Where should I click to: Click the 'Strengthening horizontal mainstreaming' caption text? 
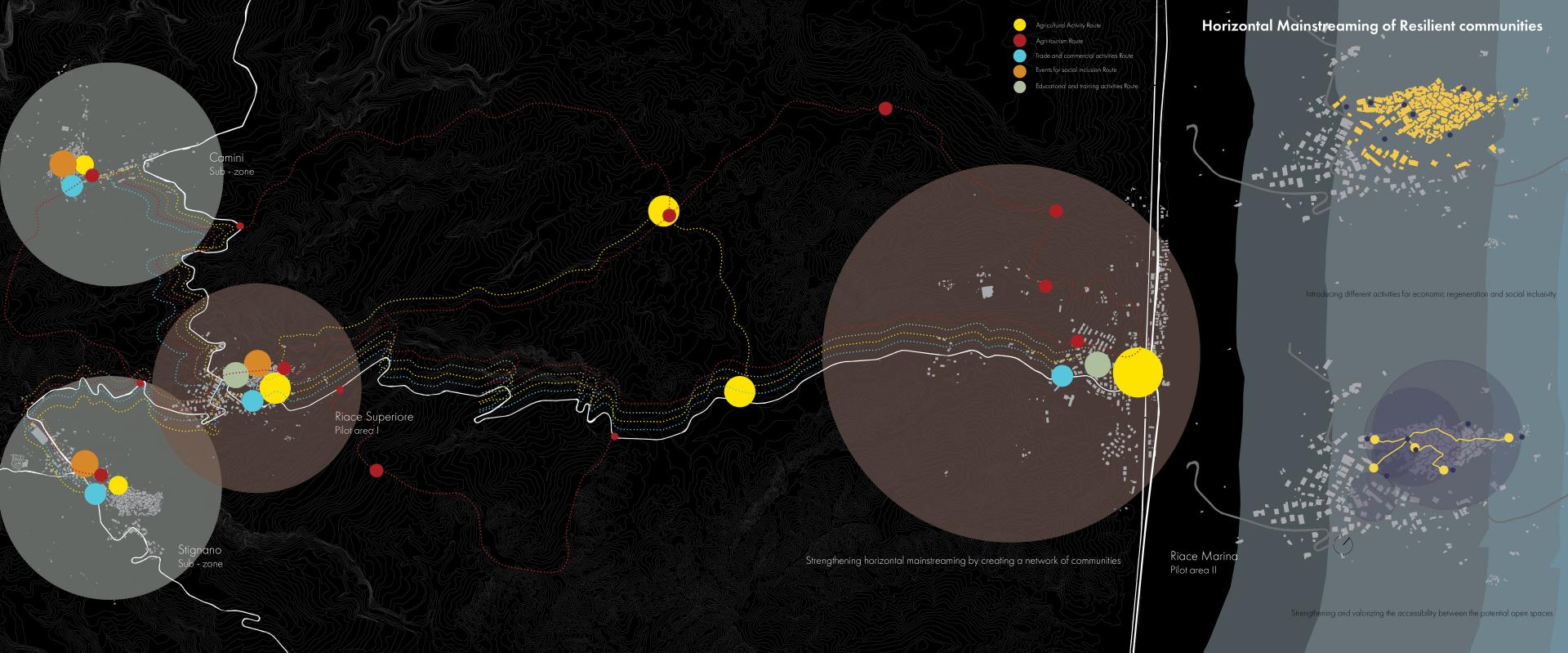click(x=962, y=561)
